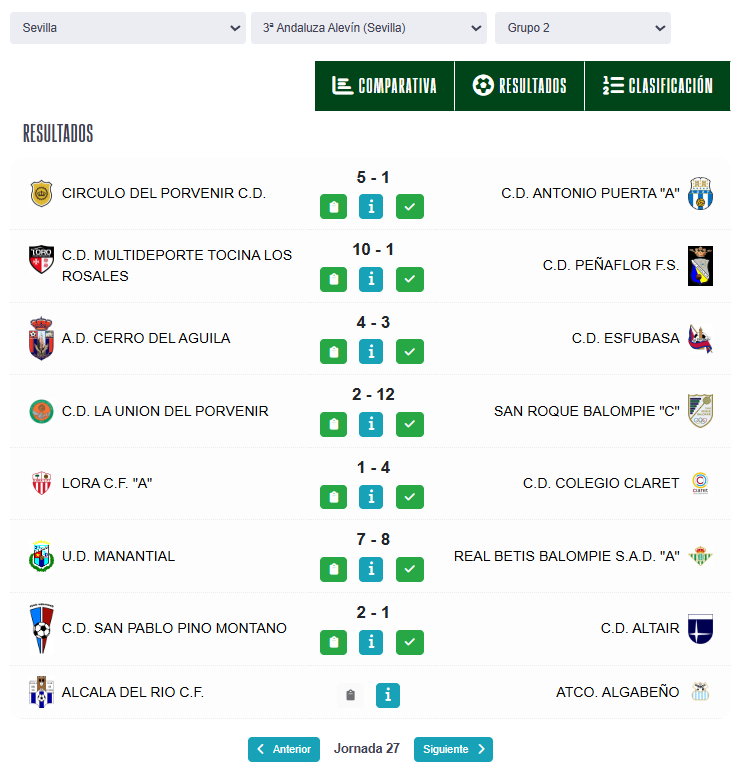Click C.D. Altair club crest
Screen dimensions: 739x771
point(700,629)
